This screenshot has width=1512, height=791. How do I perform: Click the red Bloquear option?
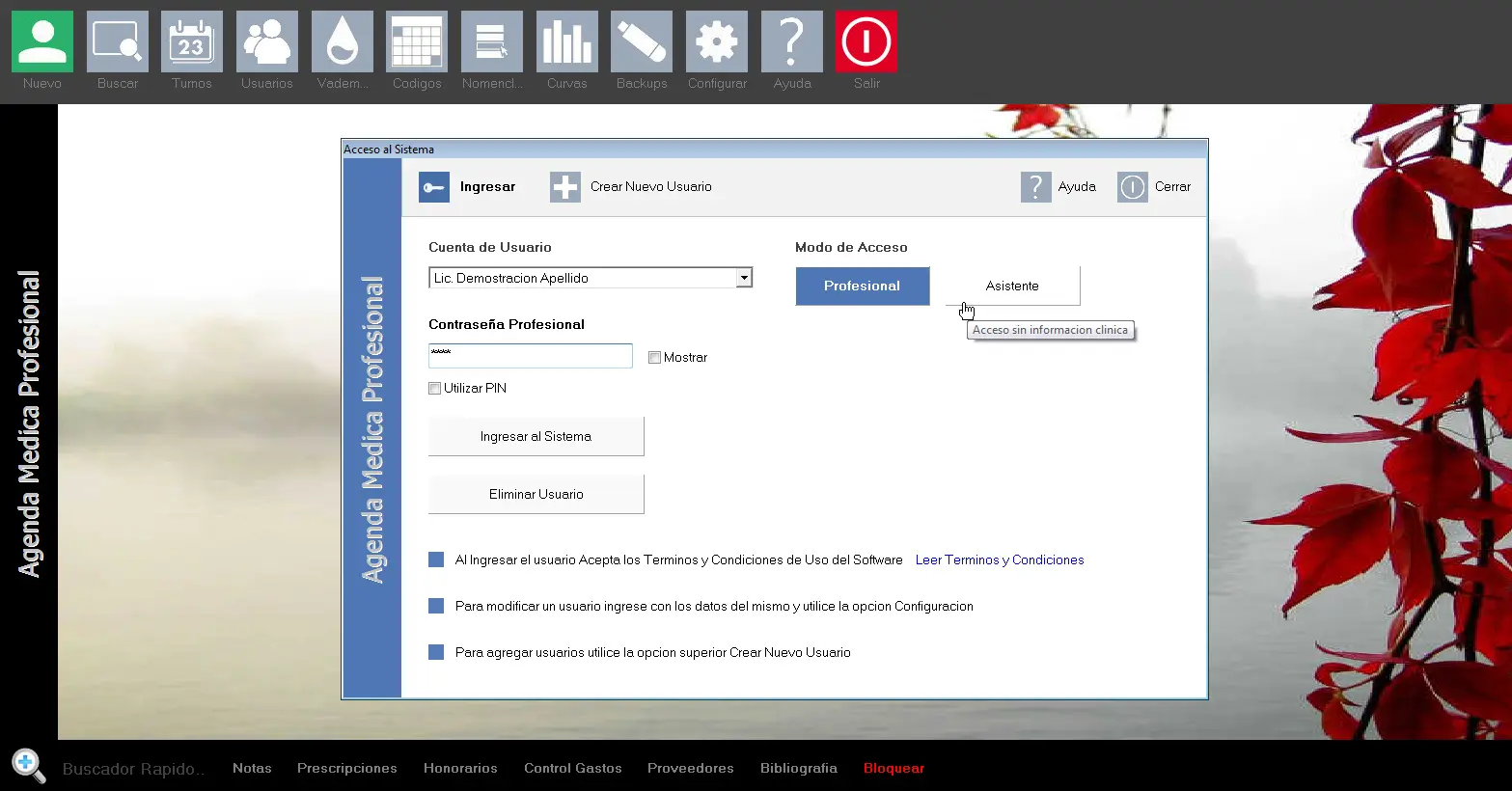[893, 769]
